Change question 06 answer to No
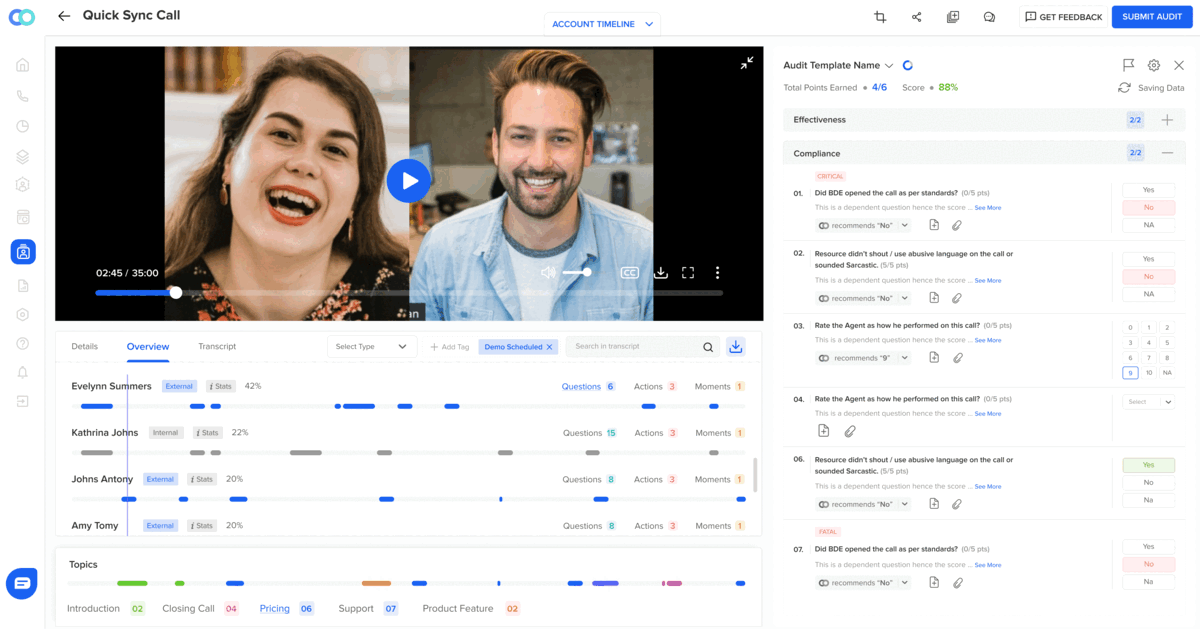 (1148, 482)
